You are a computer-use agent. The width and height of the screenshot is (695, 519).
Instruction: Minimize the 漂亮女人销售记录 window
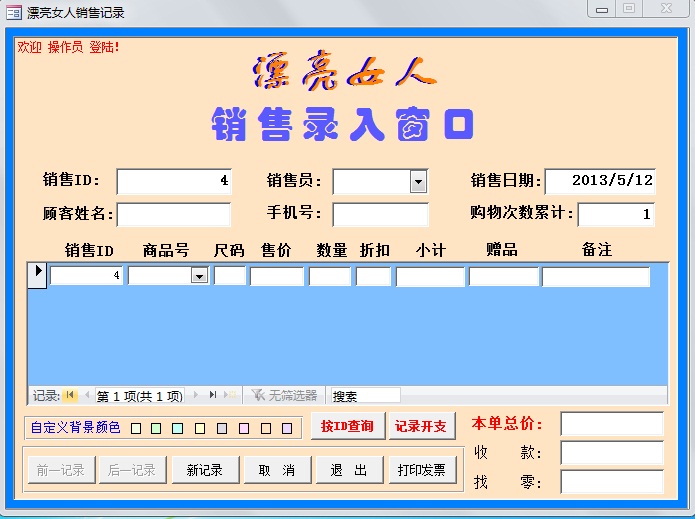pyautogui.click(x=601, y=9)
